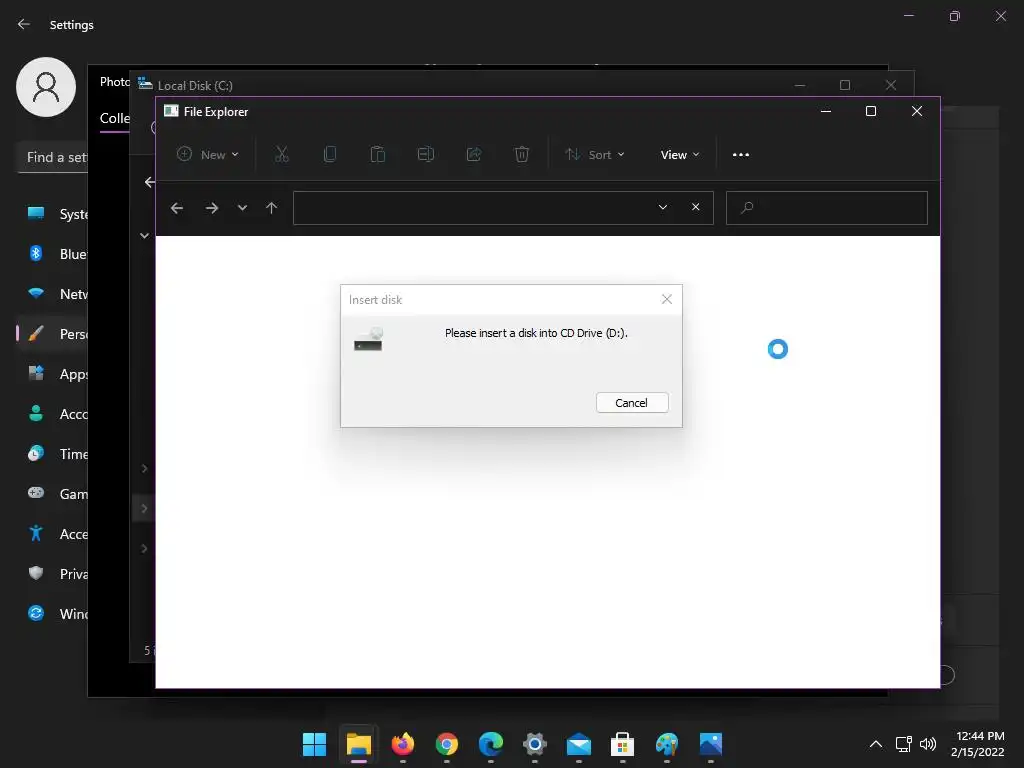Click the Paste clipboard icon

tap(377, 155)
